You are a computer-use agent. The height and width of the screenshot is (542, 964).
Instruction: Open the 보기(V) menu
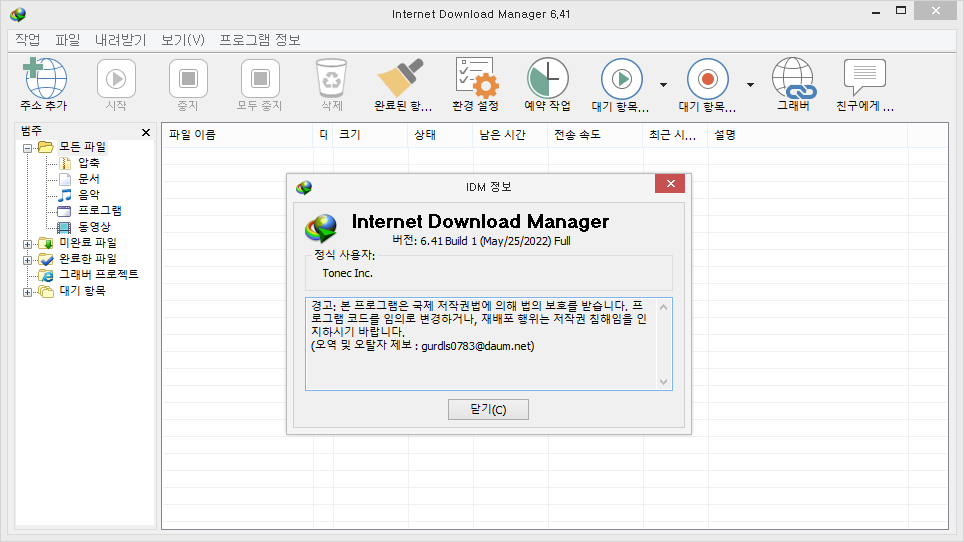[183, 40]
